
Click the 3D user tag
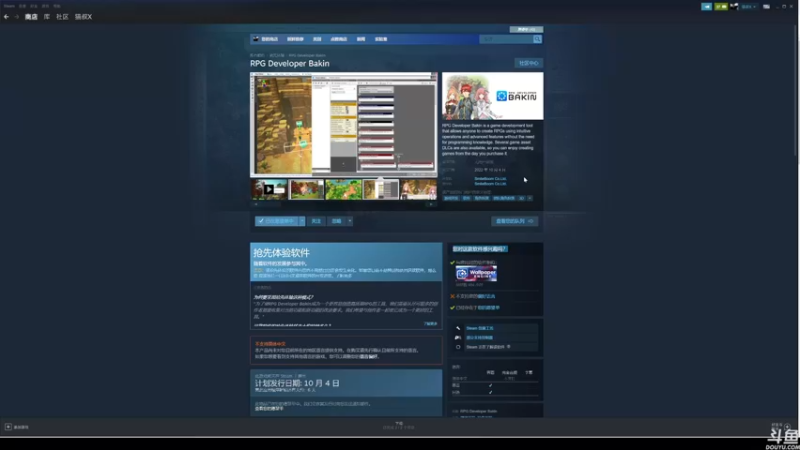click(521, 198)
